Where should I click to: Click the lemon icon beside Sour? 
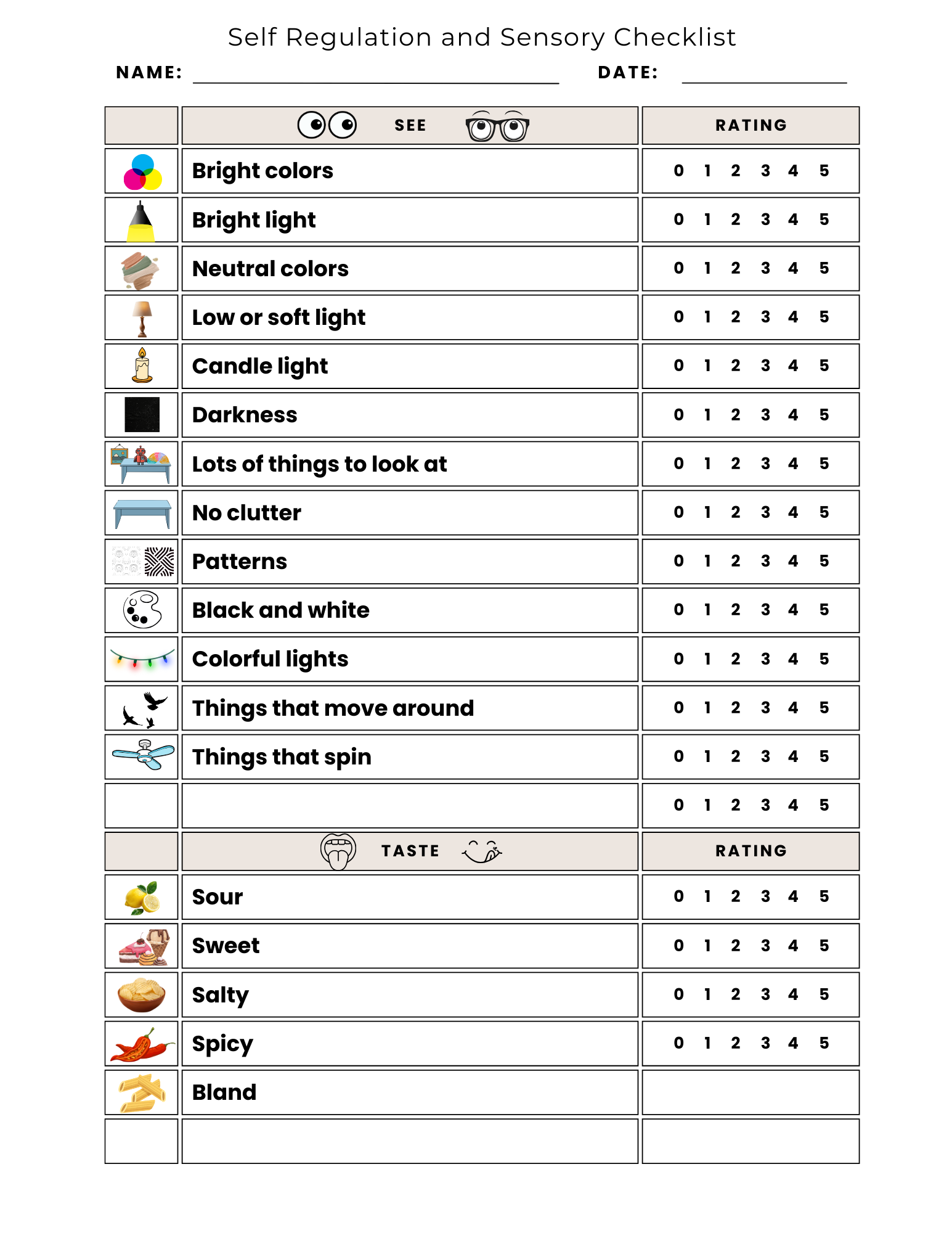pyautogui.click(x=142, y=898)
